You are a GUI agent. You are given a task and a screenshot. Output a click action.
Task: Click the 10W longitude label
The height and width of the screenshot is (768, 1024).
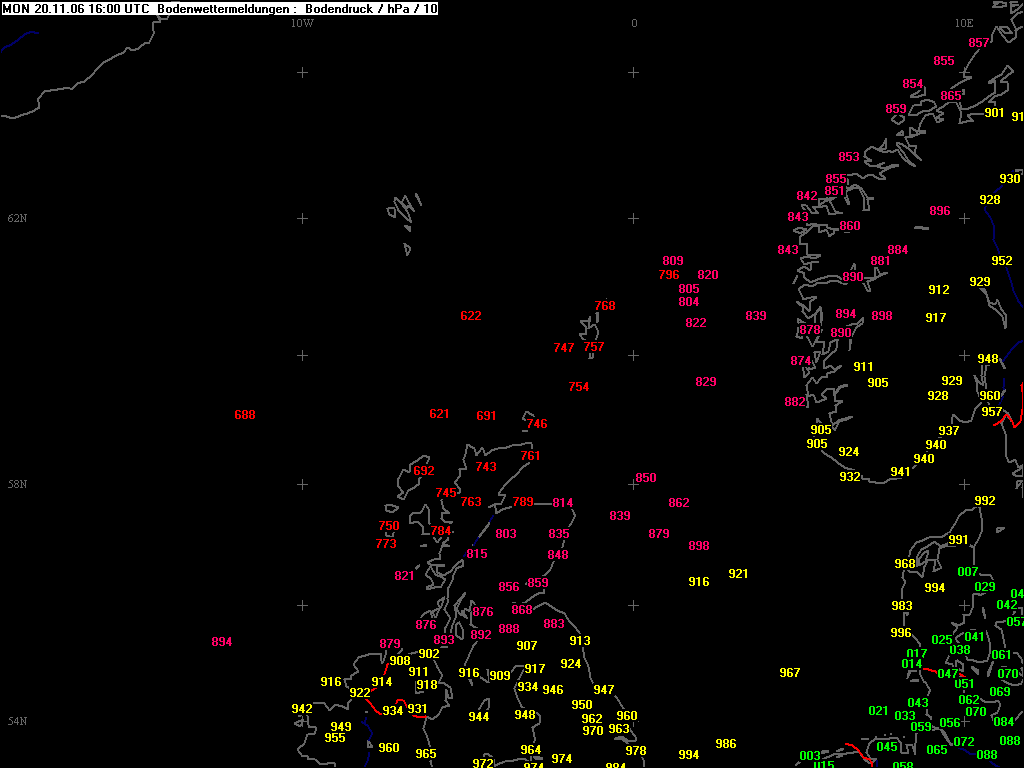coord(302,23)
